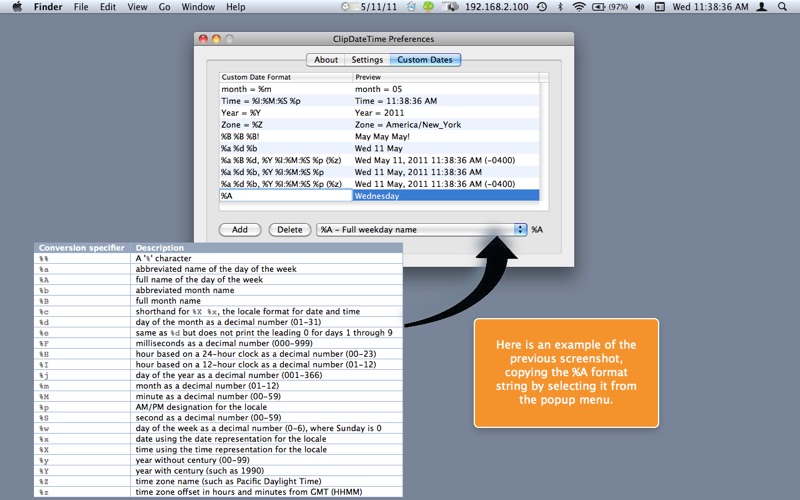Click the Delete button
This screenshot has width=800, height=500.
click(x=290, y=230)
